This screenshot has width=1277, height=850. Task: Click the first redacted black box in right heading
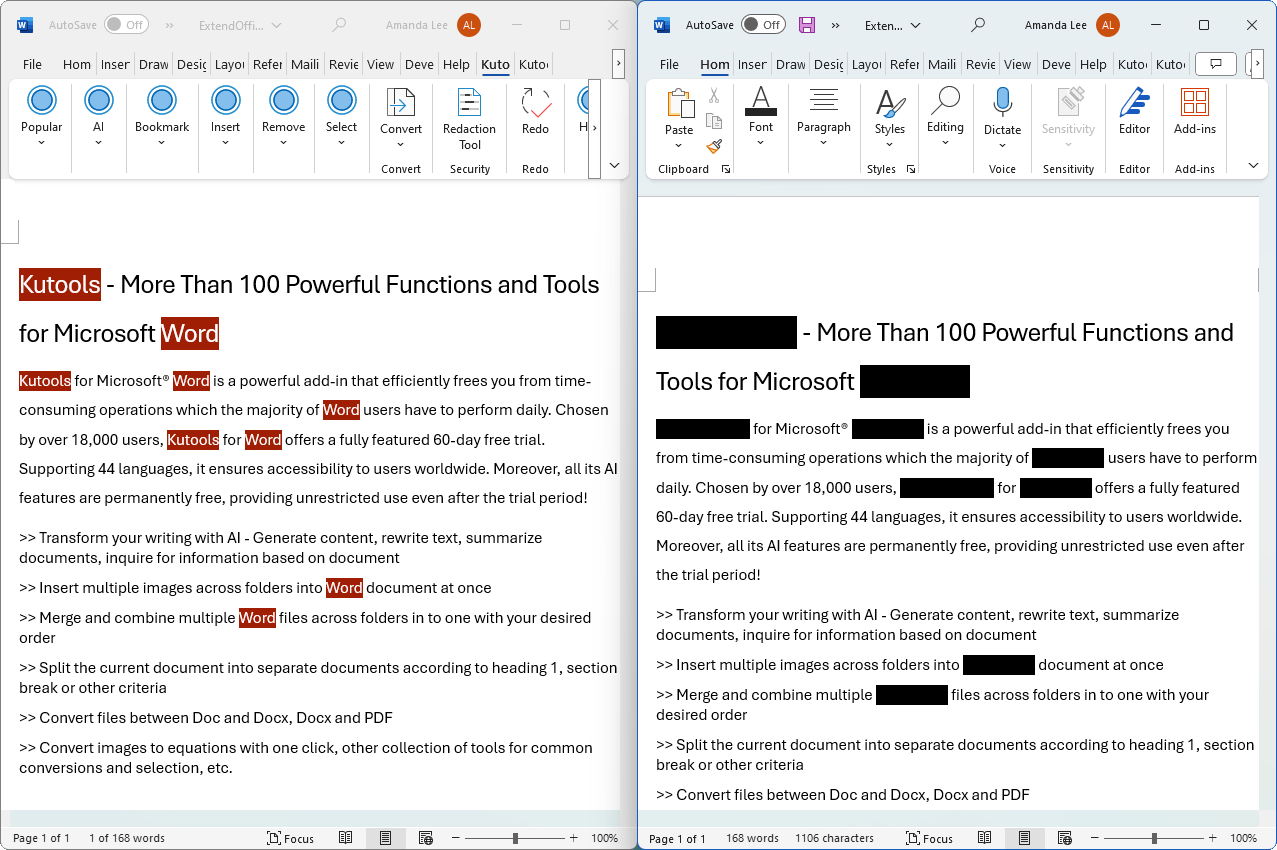point(726,332)
